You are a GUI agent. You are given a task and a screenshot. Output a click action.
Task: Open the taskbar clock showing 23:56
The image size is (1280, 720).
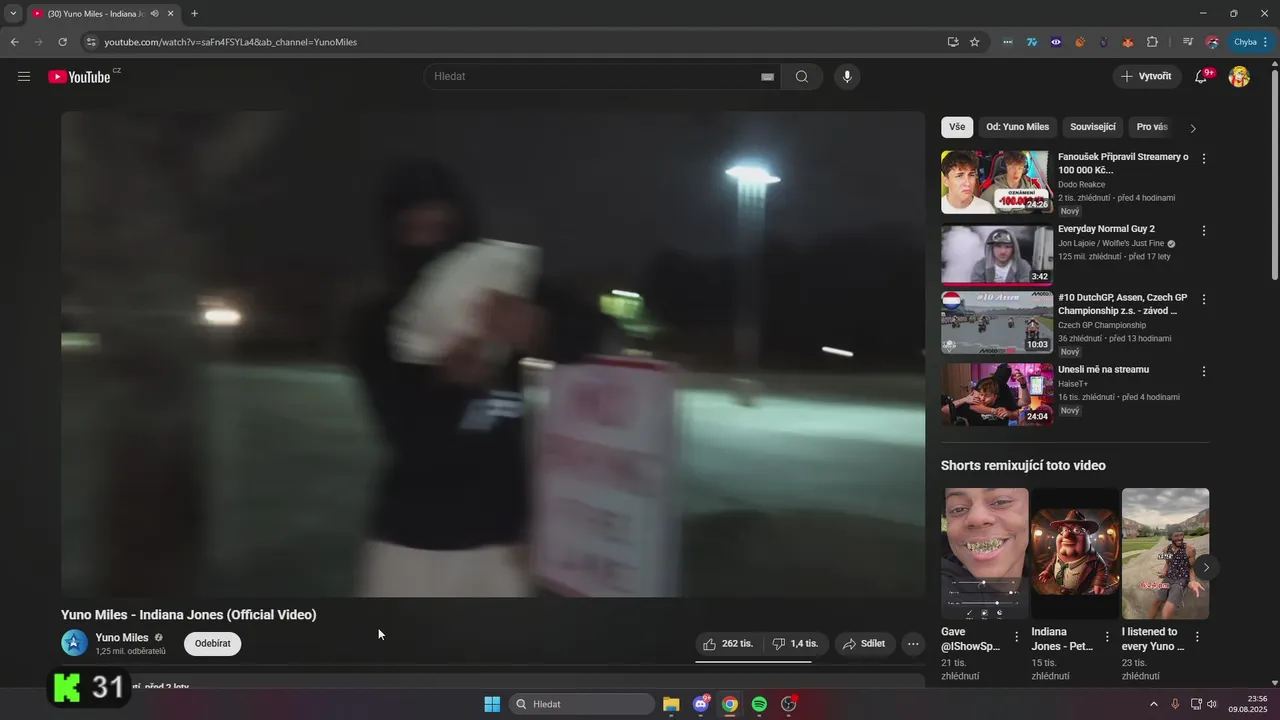[x=1248, y=704]
